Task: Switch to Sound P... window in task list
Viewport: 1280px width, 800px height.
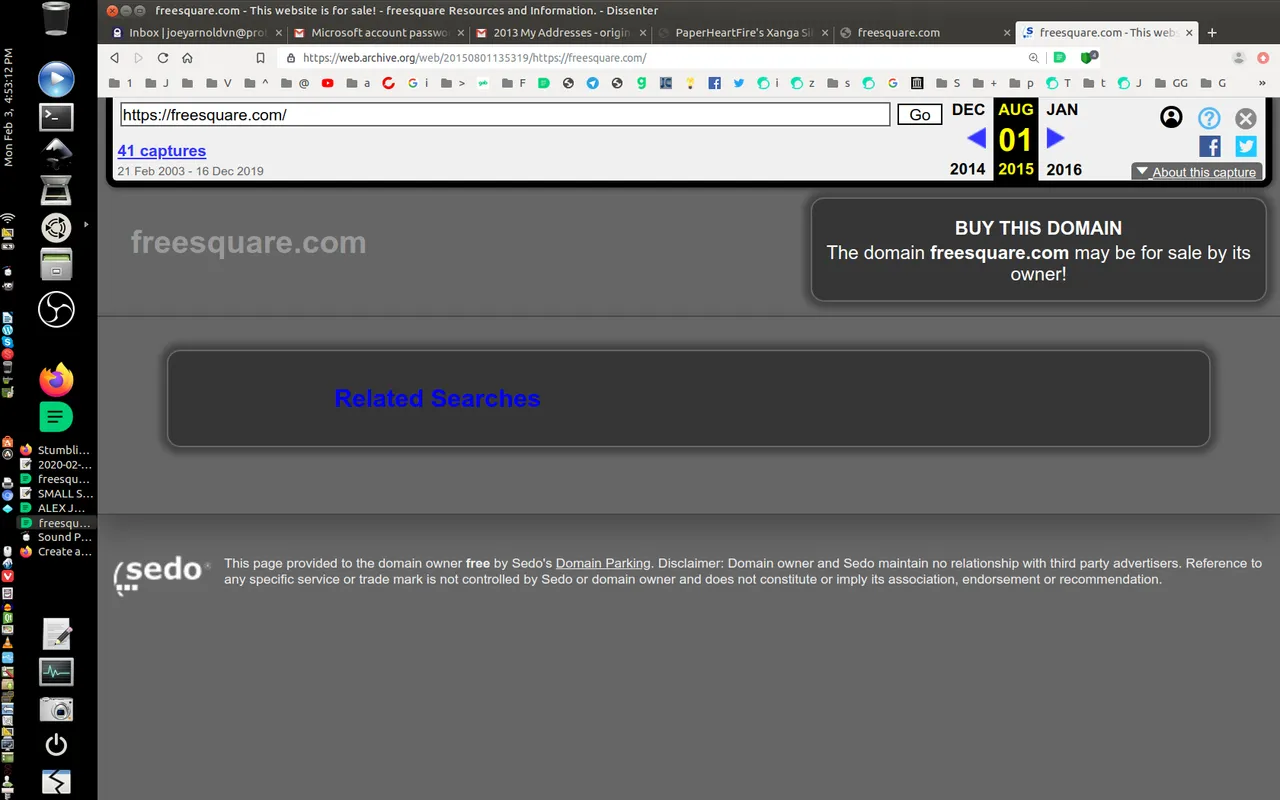Action: click(56, 537)
